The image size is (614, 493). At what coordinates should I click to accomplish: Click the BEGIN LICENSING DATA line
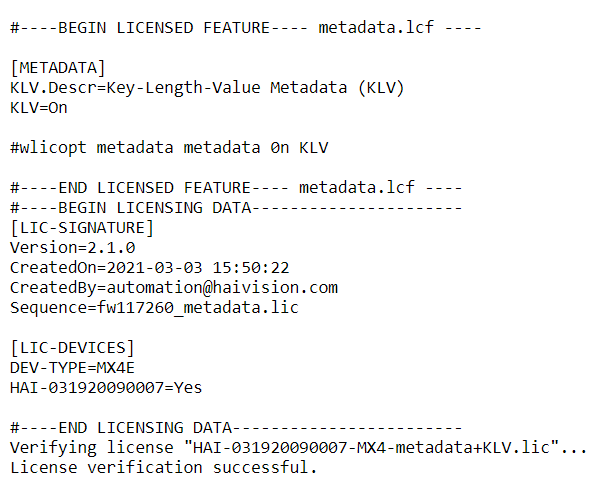tap(235, 208)
